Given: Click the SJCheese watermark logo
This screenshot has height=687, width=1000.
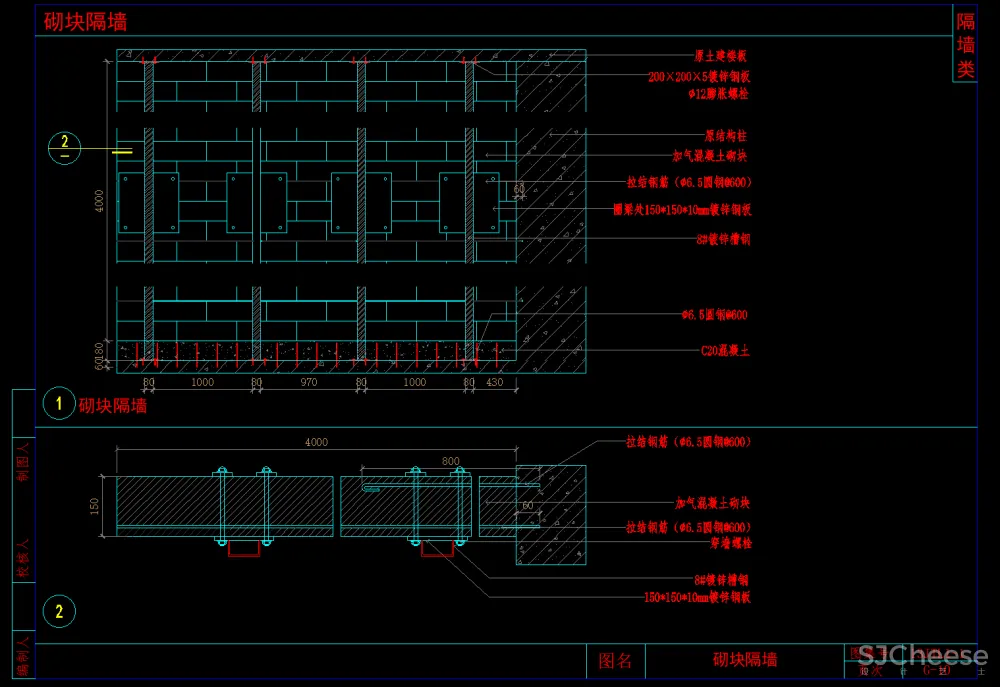Looking at the screenshot, I should coord(922,657).
